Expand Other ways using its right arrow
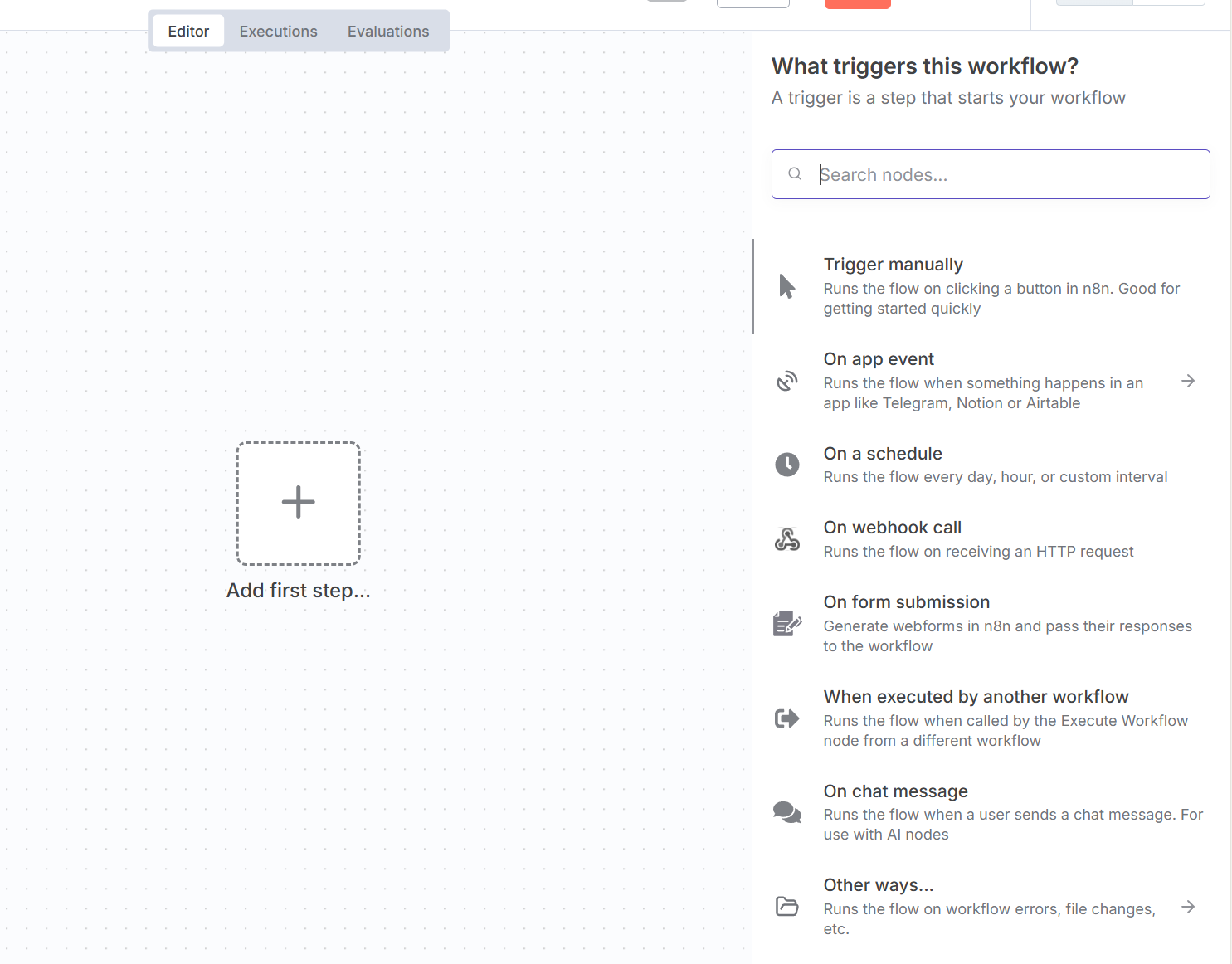This screenshot has height=964, width=1232. click(x=1188, y=907)
